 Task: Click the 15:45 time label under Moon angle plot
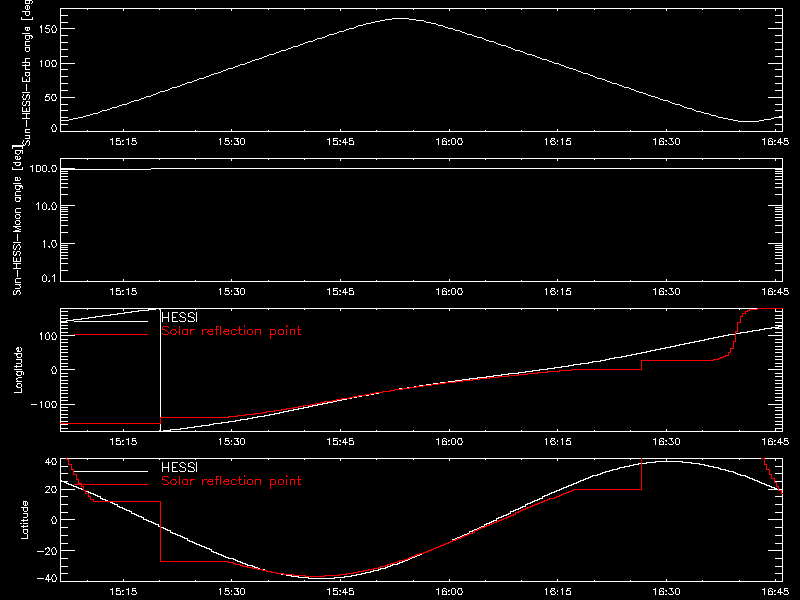tap(340, 292)
